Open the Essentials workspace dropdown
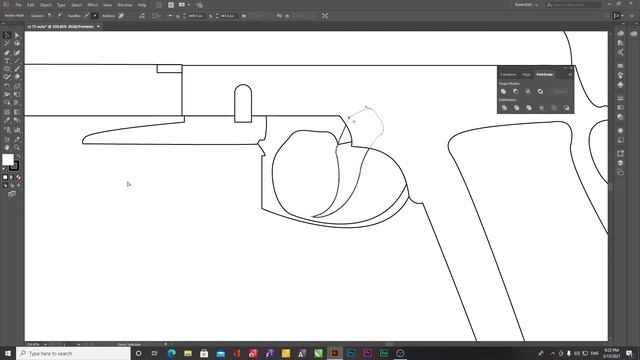Screen dimensions: 640x360 click(526, 4)
